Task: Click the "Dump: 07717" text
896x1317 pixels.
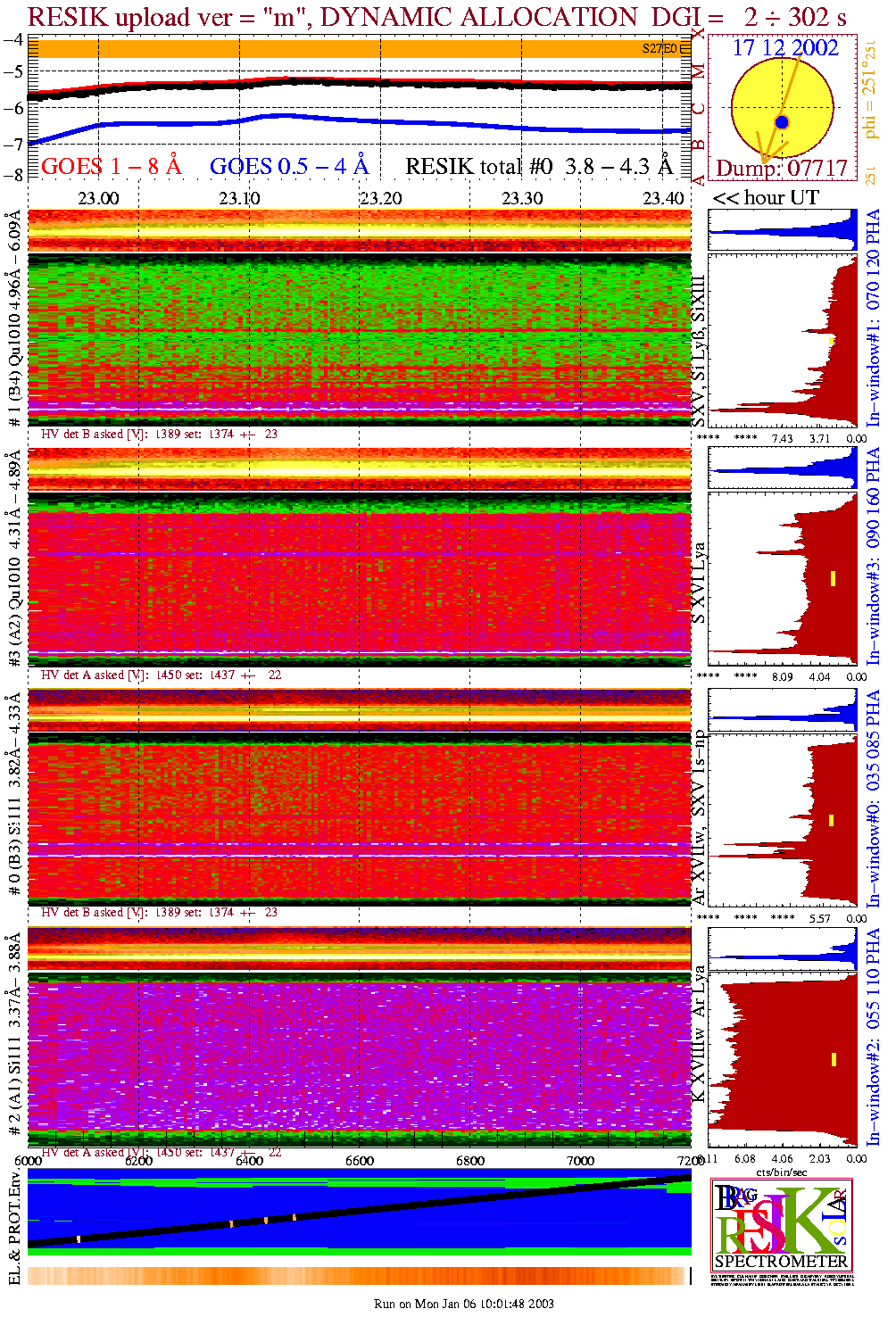Action: (x=782, y=169)
